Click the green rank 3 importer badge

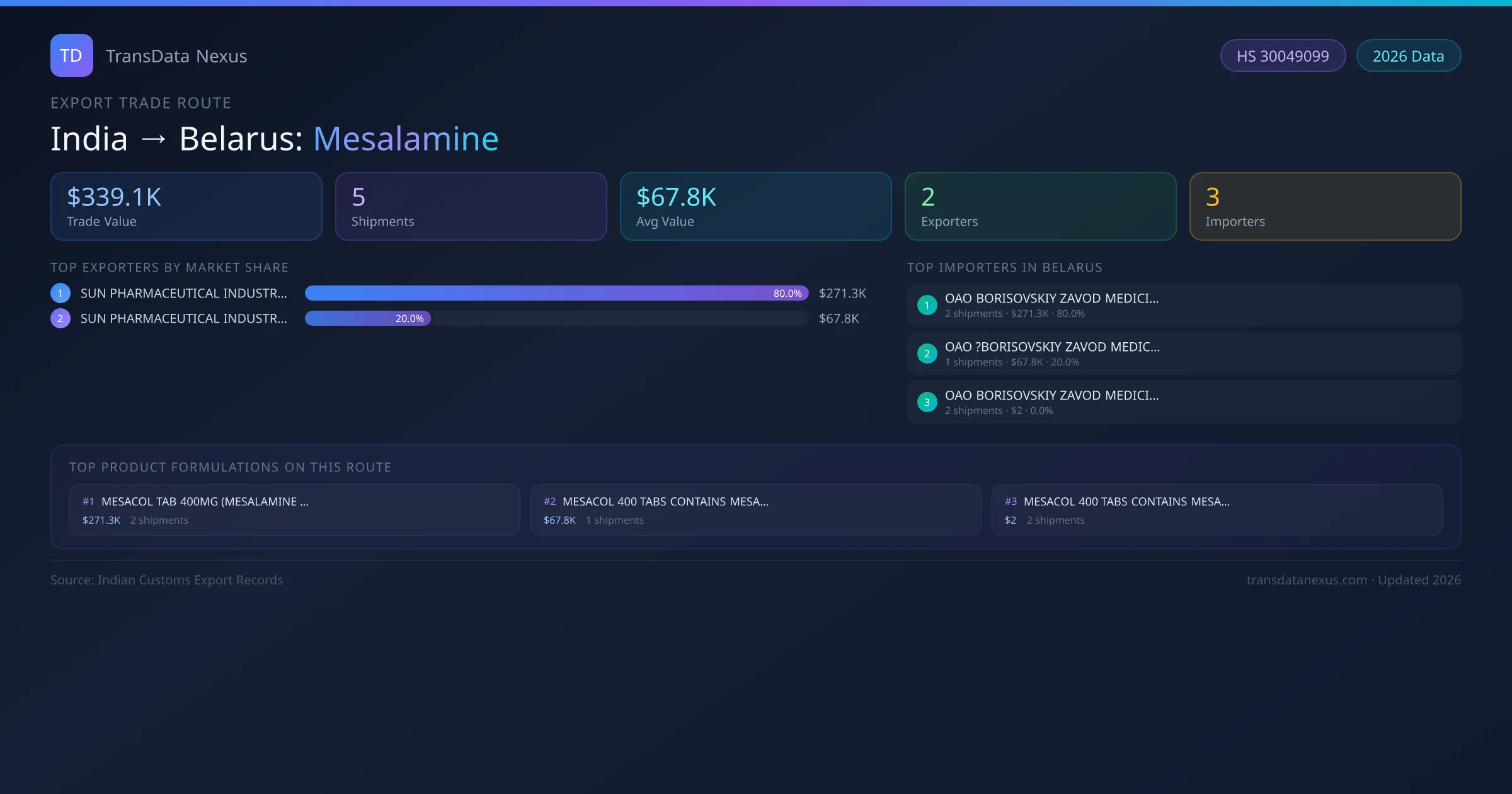[927, 402]
